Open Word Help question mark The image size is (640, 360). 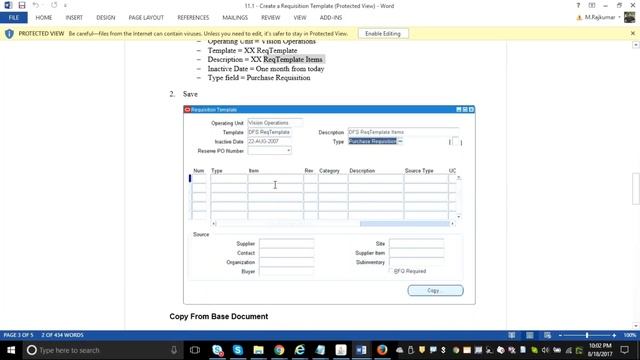pyautogui.click(x=578, y=5)
